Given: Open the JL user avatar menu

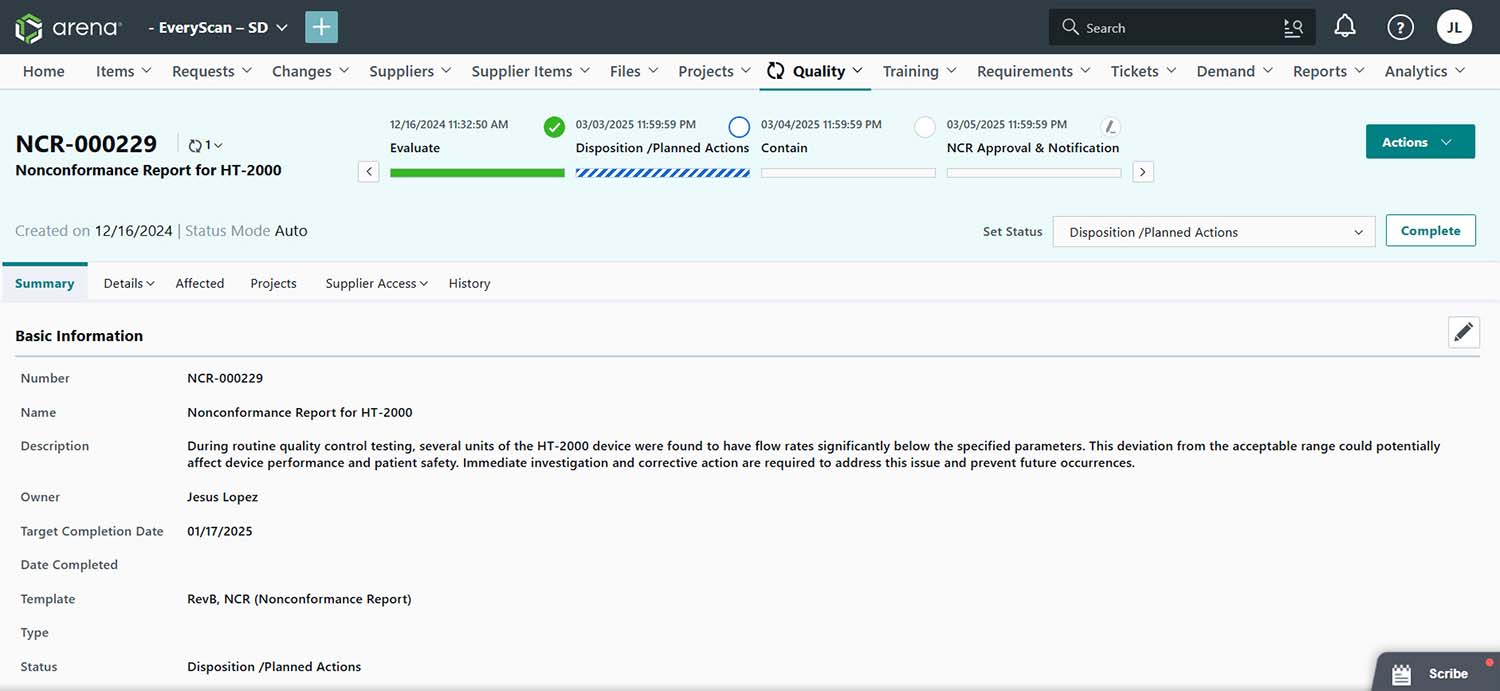Looking at the screenshot, I should point(1454,27).
